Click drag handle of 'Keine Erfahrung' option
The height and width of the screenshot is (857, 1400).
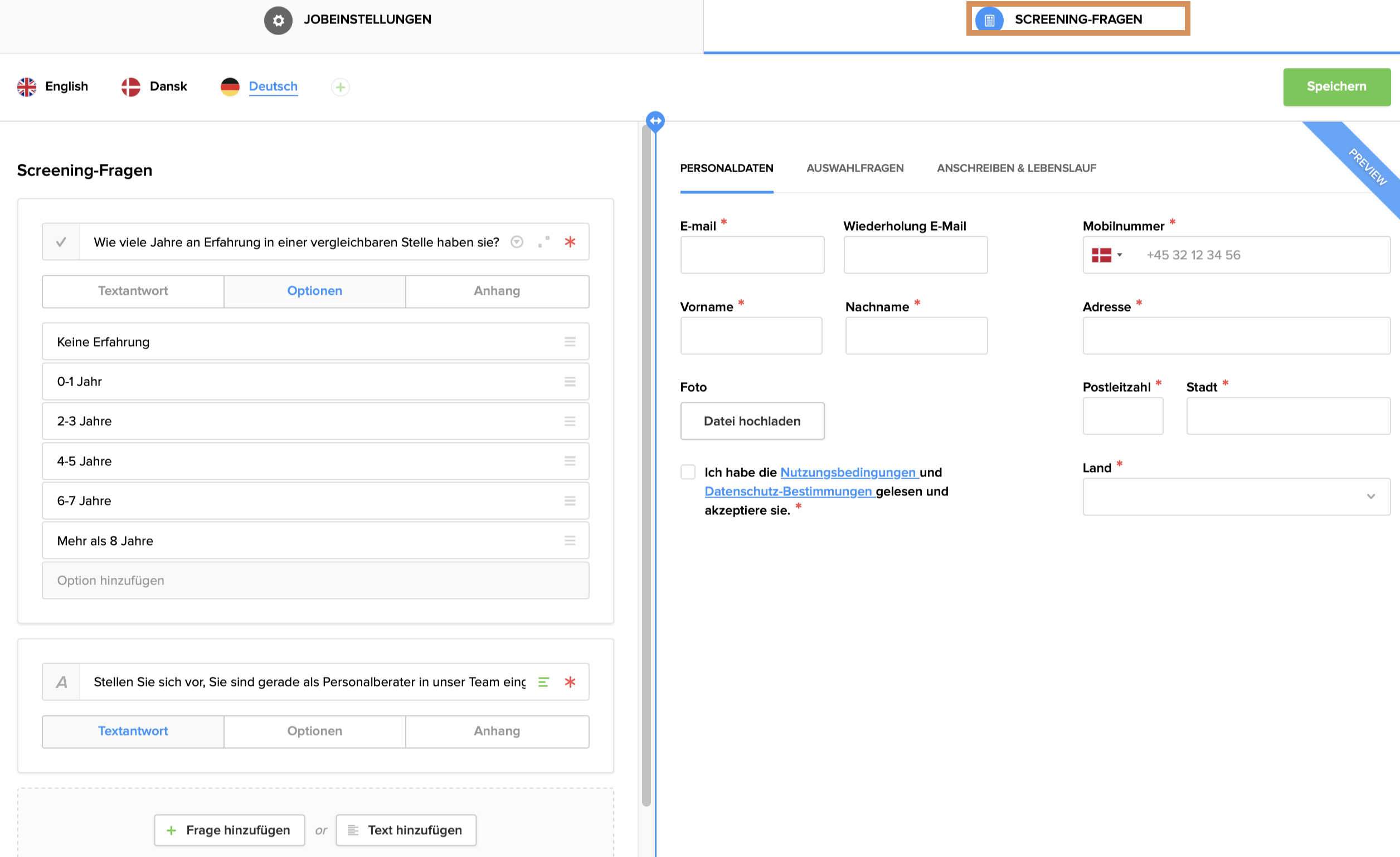click(x=570, y=342)
